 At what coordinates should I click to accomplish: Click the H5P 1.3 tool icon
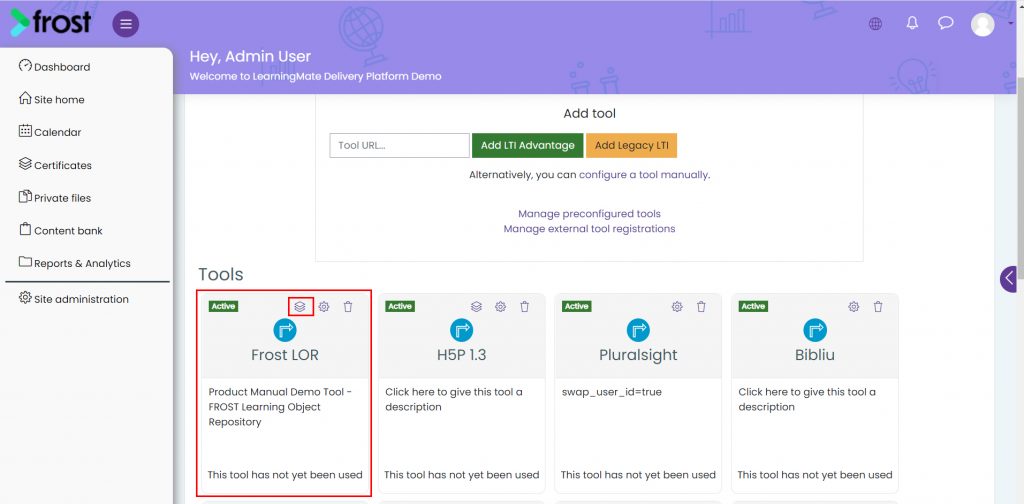point(462,330)
